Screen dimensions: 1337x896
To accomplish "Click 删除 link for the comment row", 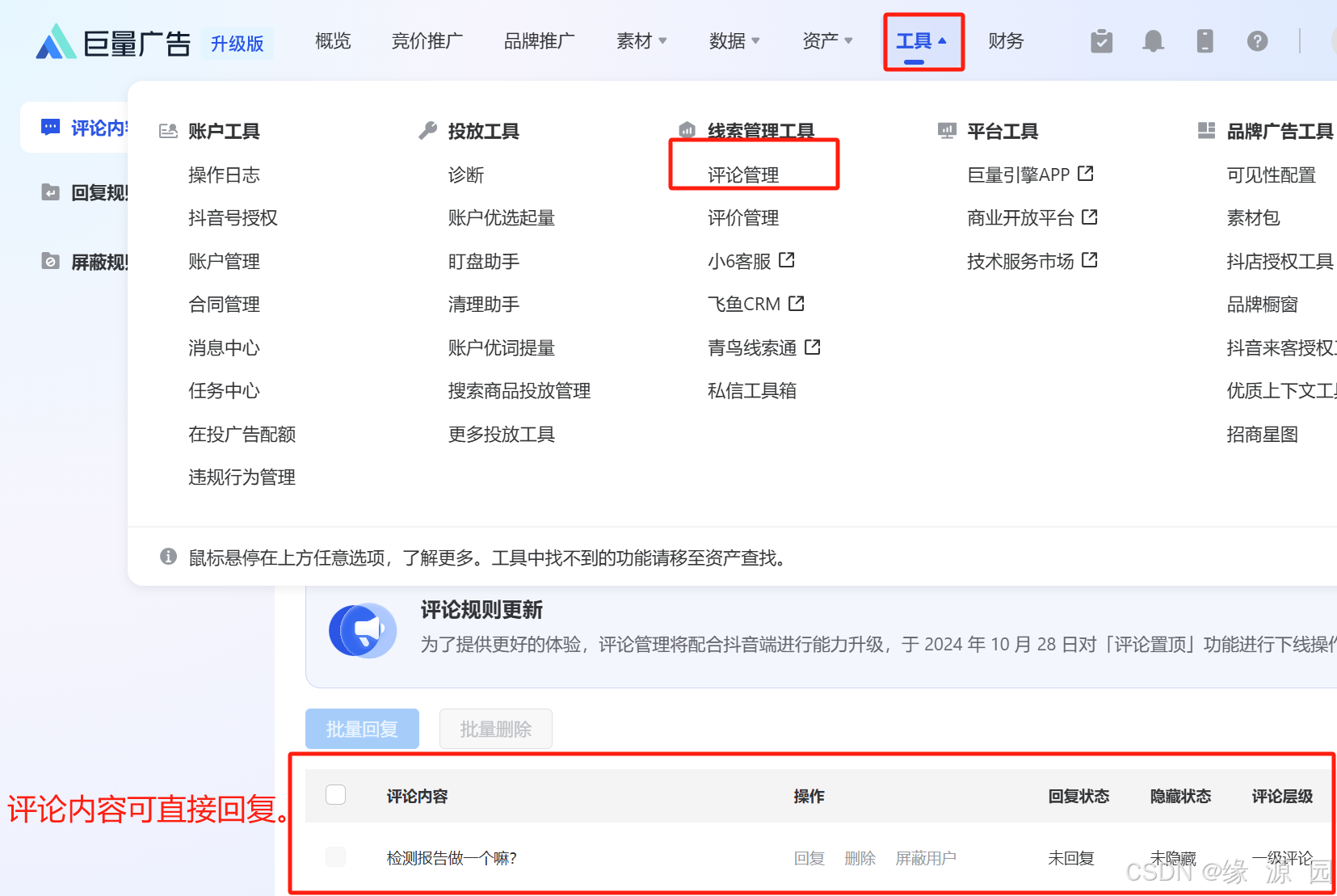I will click(860, 858).
